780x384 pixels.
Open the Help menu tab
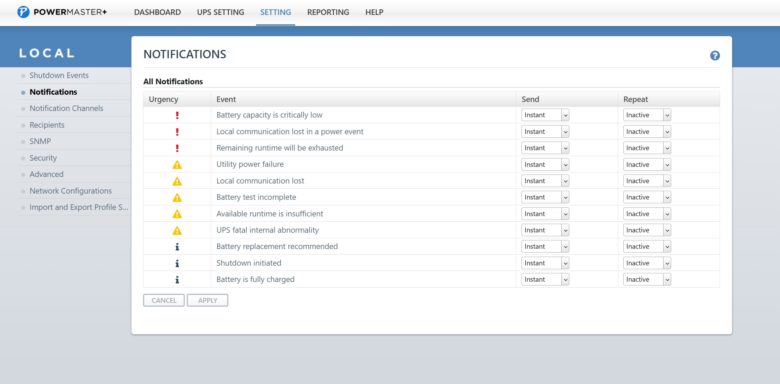point(374,12)
